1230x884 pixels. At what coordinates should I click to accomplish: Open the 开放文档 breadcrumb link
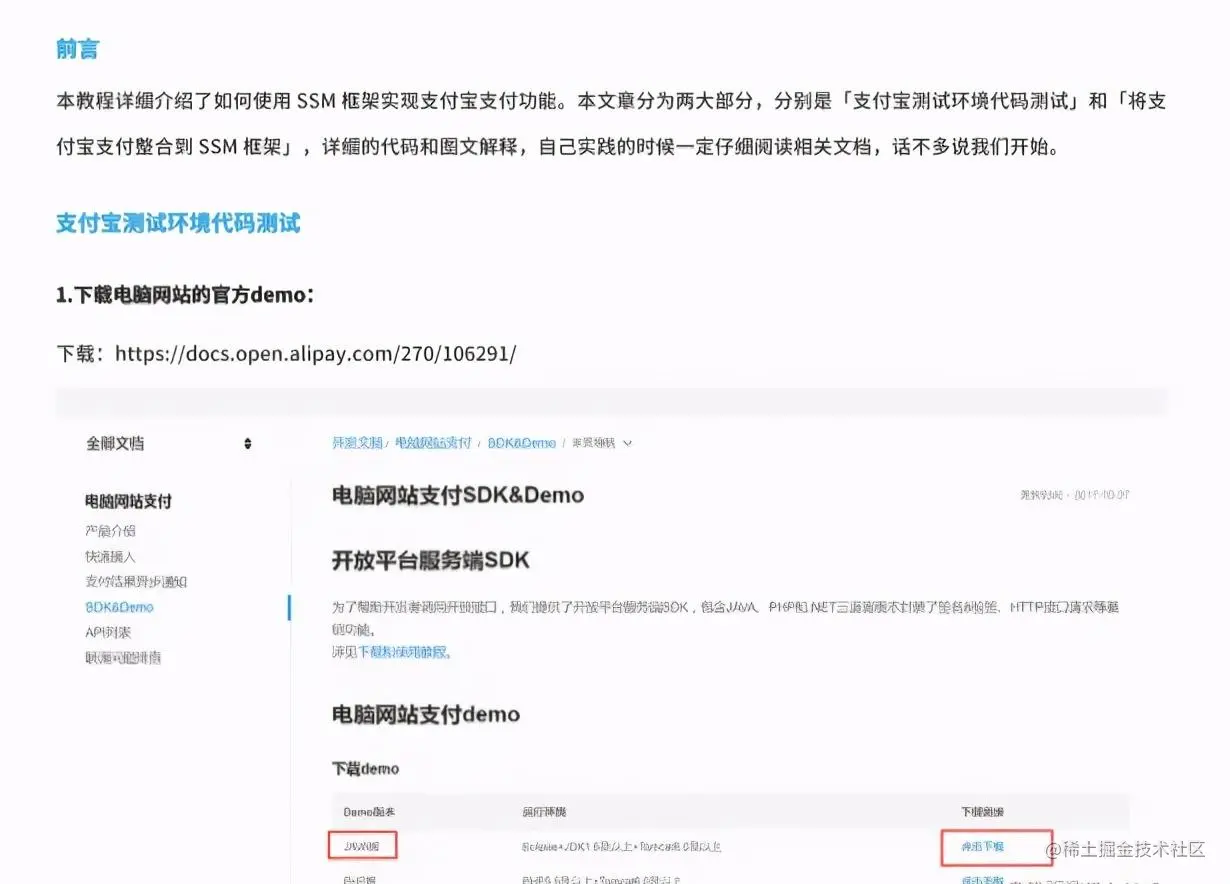coord(357,442)
